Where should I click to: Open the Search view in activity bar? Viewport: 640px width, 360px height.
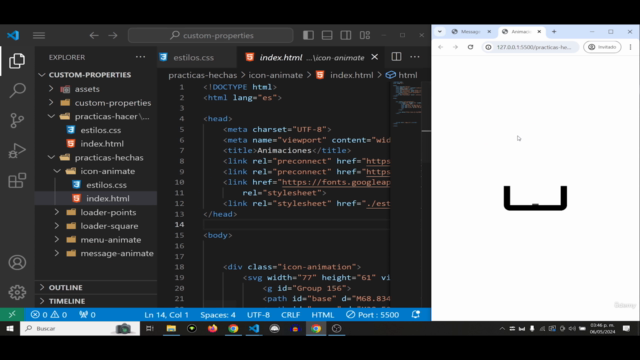(x=17, y=90)
